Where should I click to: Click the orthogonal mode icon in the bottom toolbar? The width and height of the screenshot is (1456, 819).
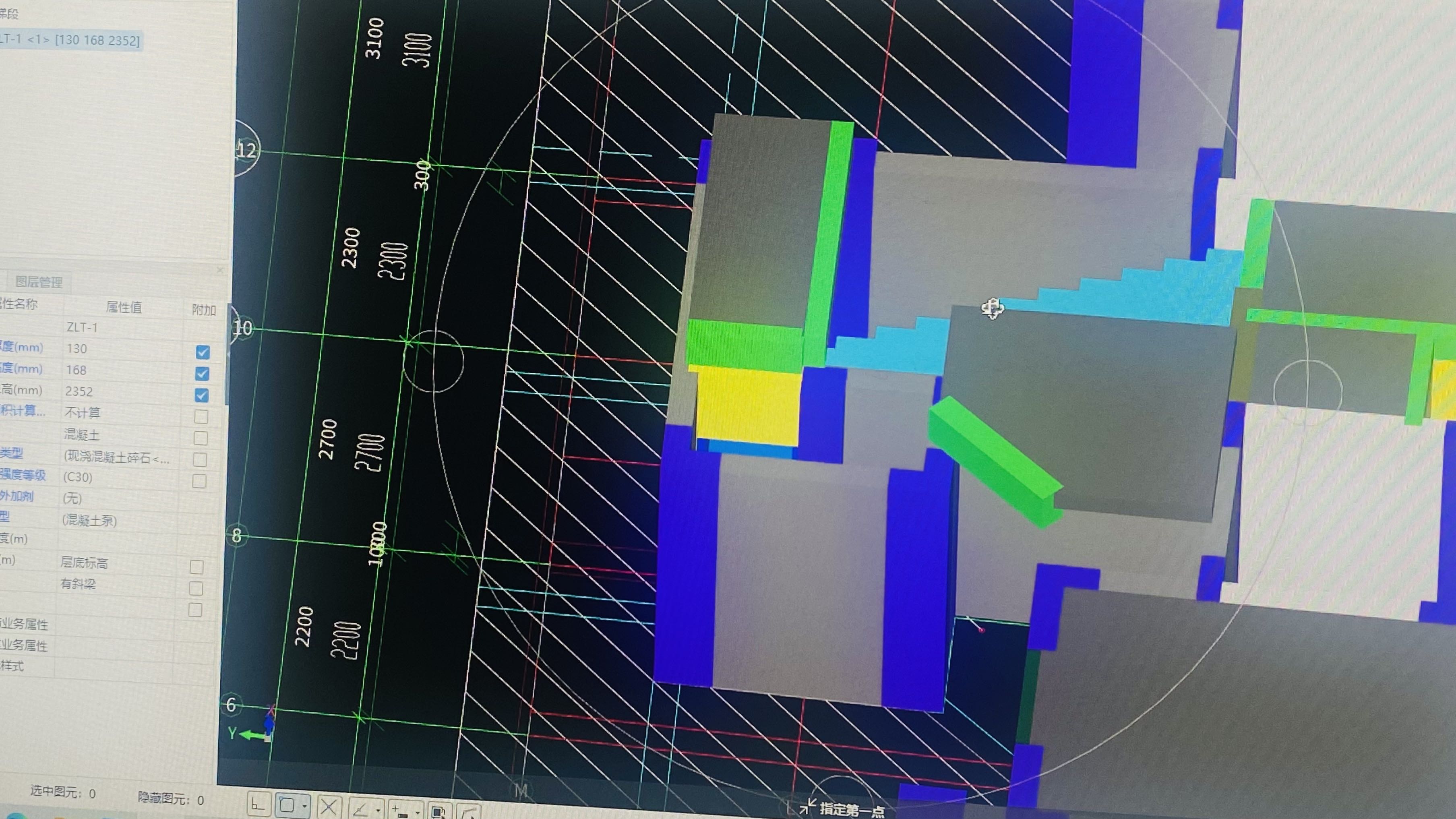pyautogui.click(x=259, y=805)
